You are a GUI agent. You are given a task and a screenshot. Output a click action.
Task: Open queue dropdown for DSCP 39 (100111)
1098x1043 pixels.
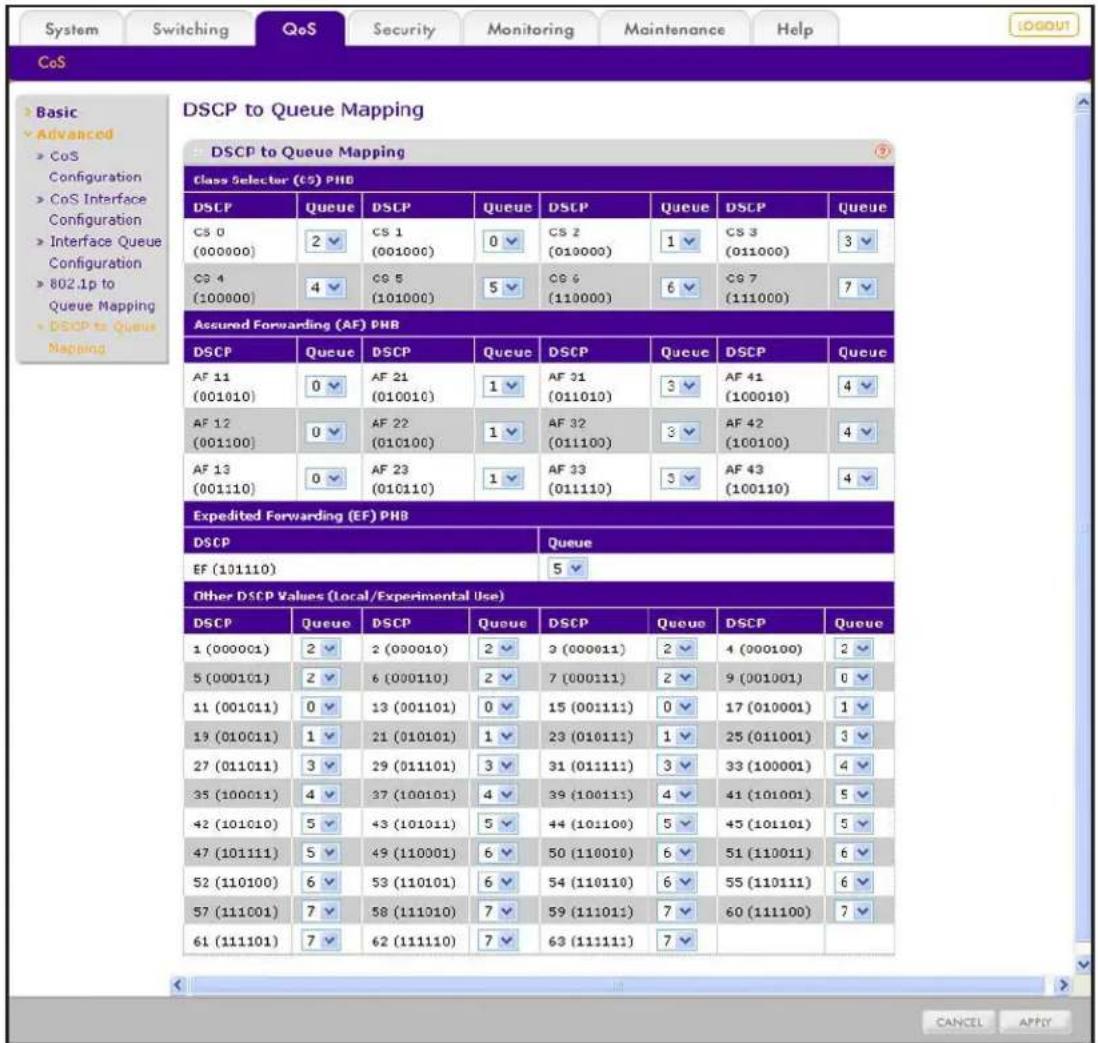pos(676,795)
